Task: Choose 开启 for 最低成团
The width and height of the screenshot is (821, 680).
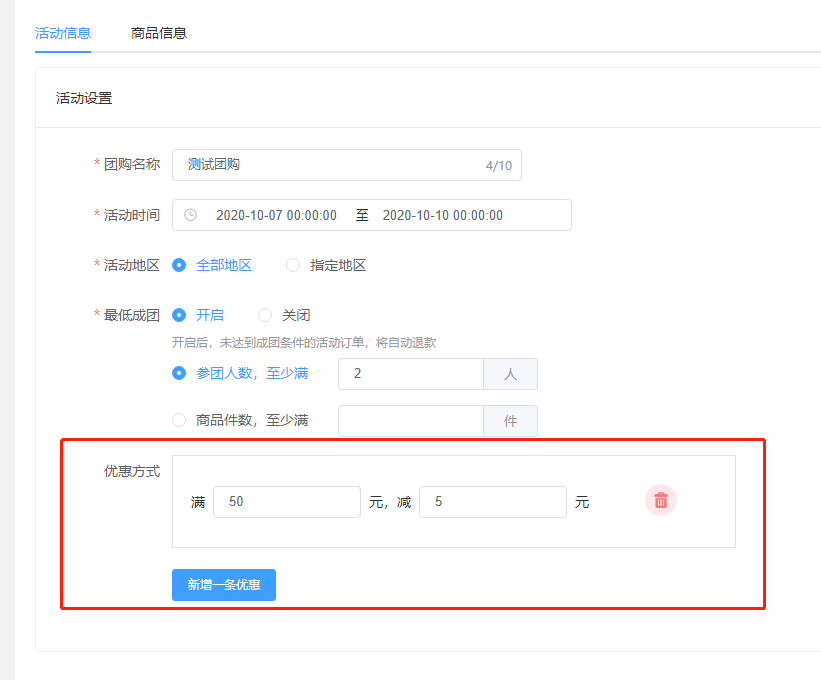Action: tap(198, 315)
